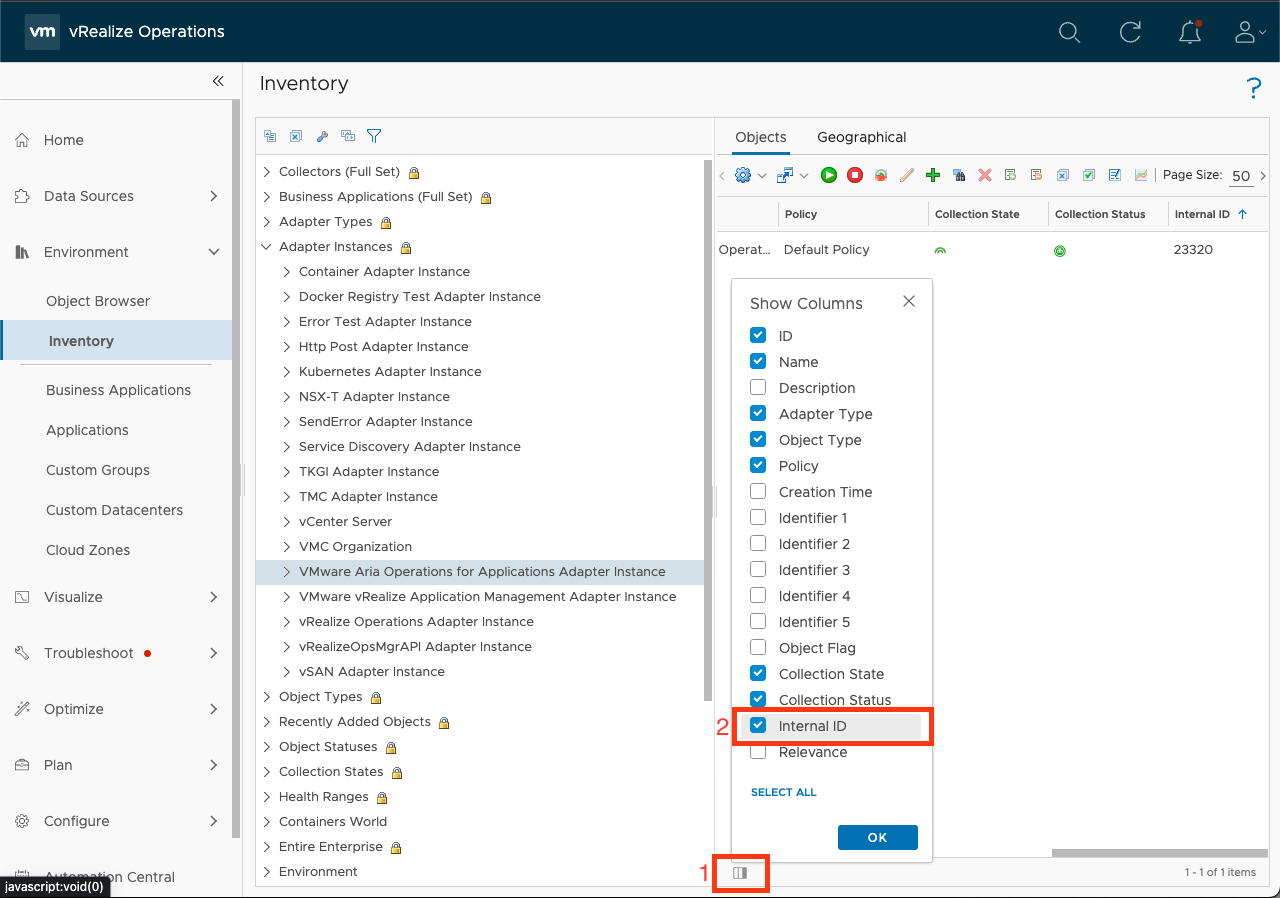This screenshot has height=898, width=1280.
Task: Enable the Description column checkbox
Action: point(758,388)
